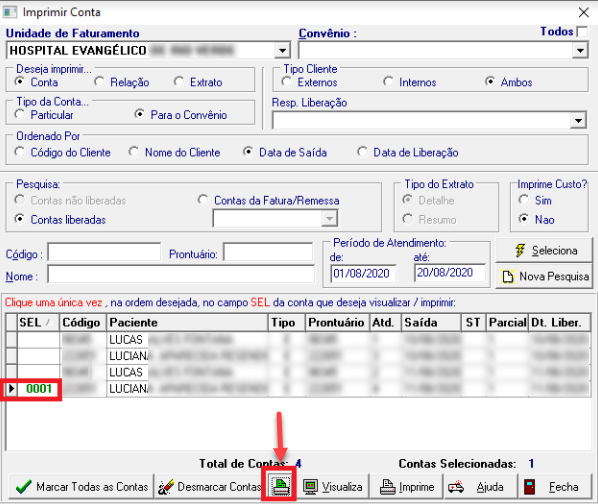Viewport: 598px width, 504px height.
Task: Open Ajuda help with ambulance icon
Action: [x=481, y=486]
